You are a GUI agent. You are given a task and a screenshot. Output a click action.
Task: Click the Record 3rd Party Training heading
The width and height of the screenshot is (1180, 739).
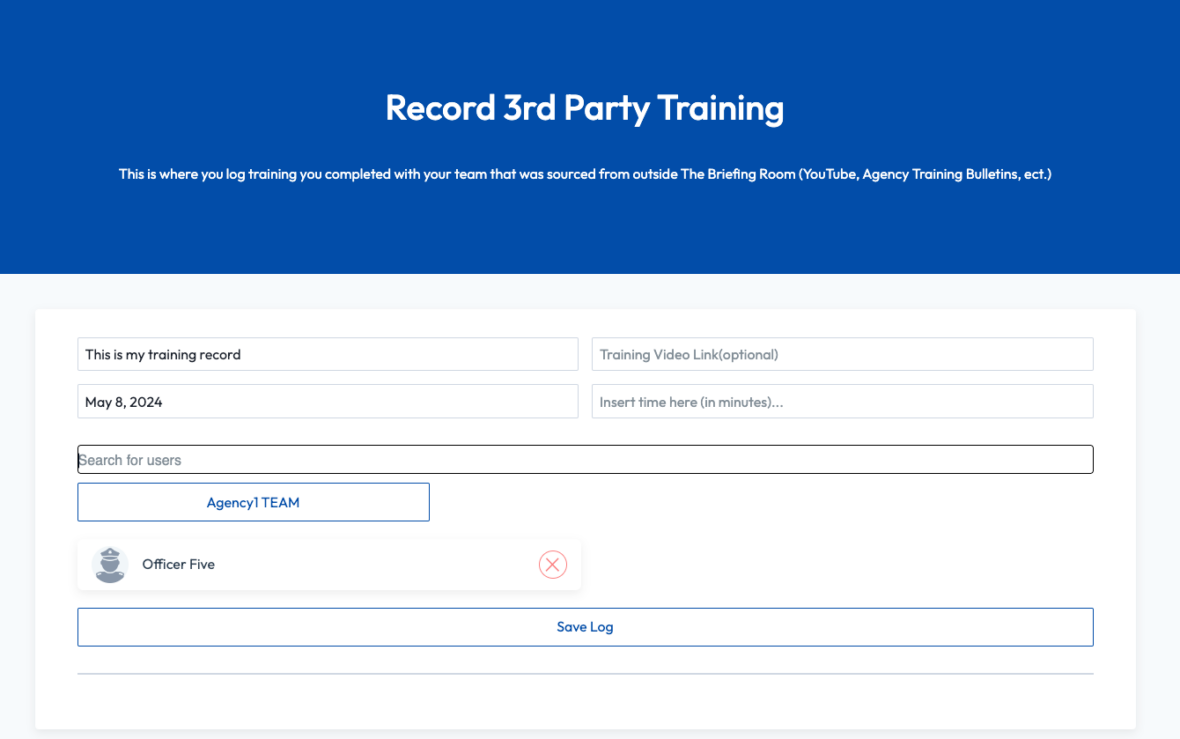point(584,108)
